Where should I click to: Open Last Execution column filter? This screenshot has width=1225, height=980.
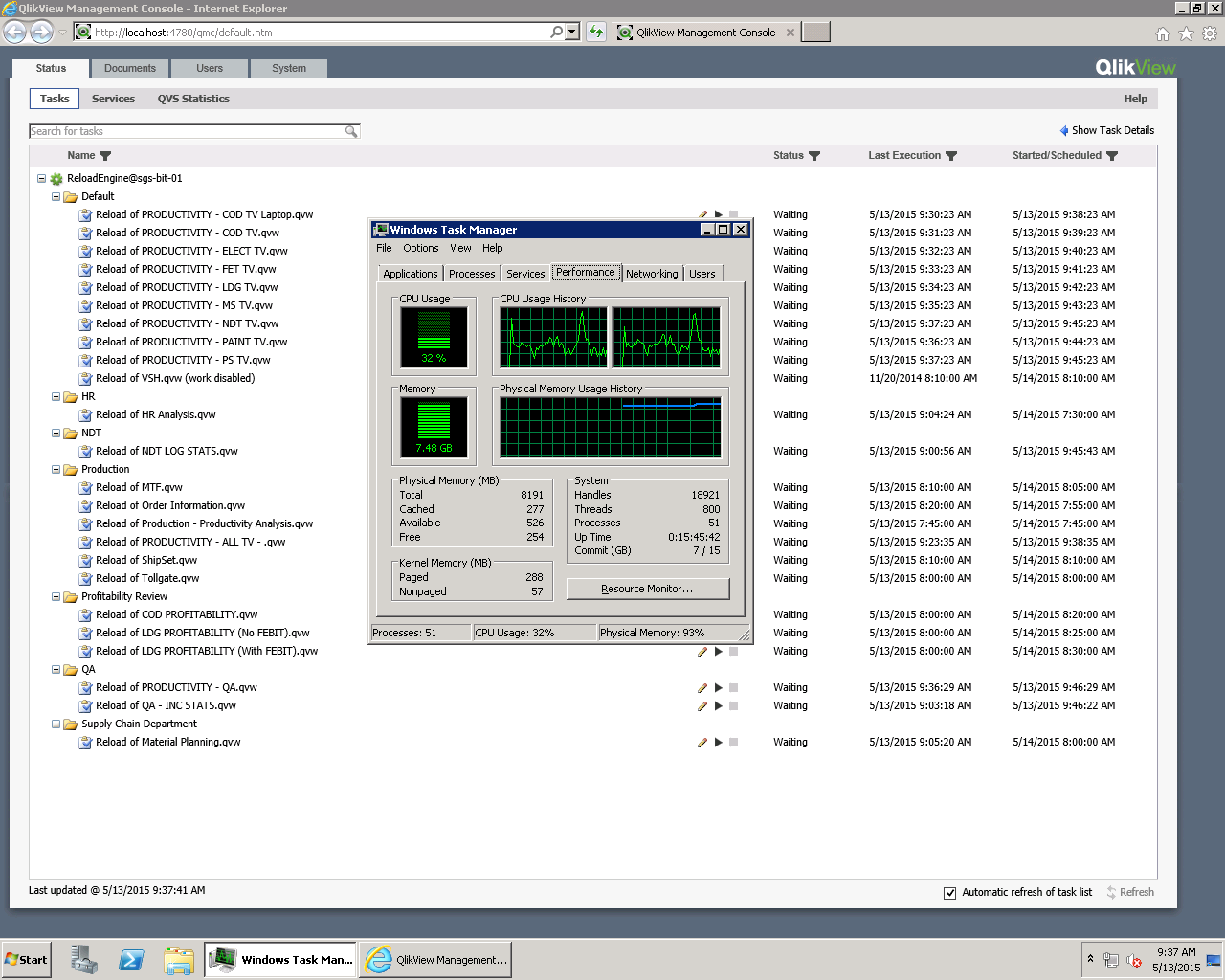(951, 156)
